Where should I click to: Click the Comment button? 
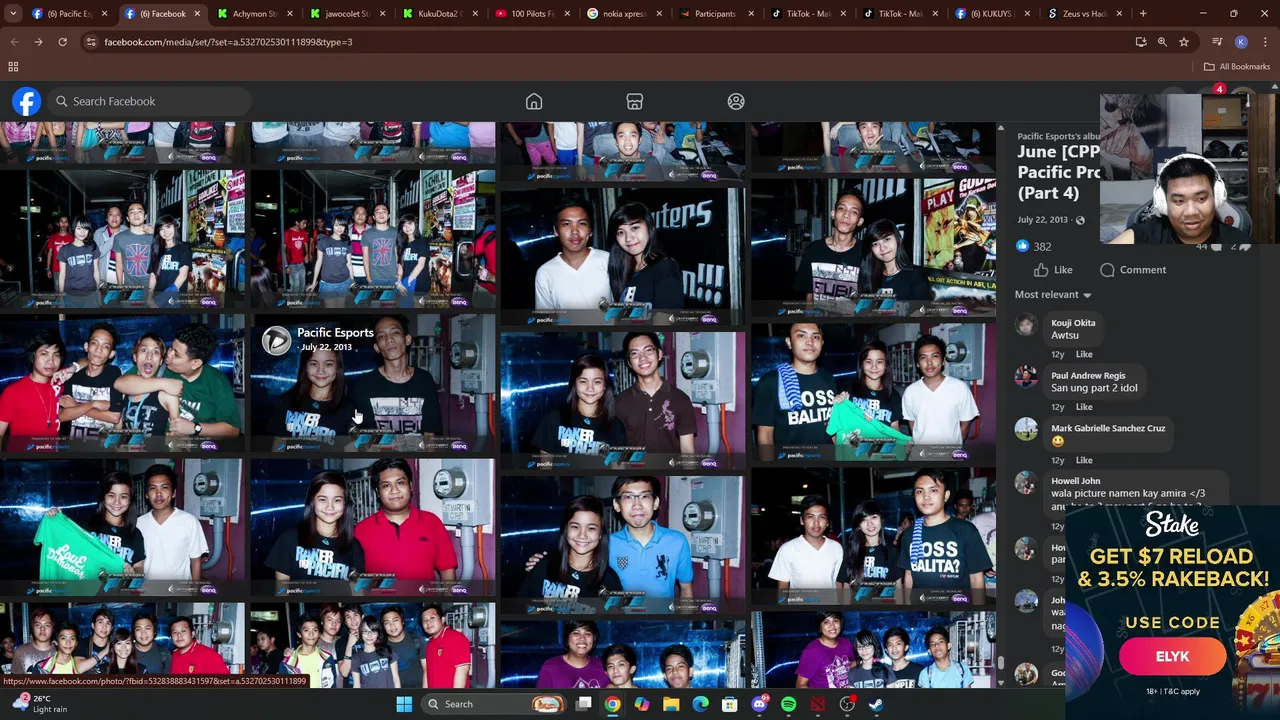click(x=1133, y=270)
